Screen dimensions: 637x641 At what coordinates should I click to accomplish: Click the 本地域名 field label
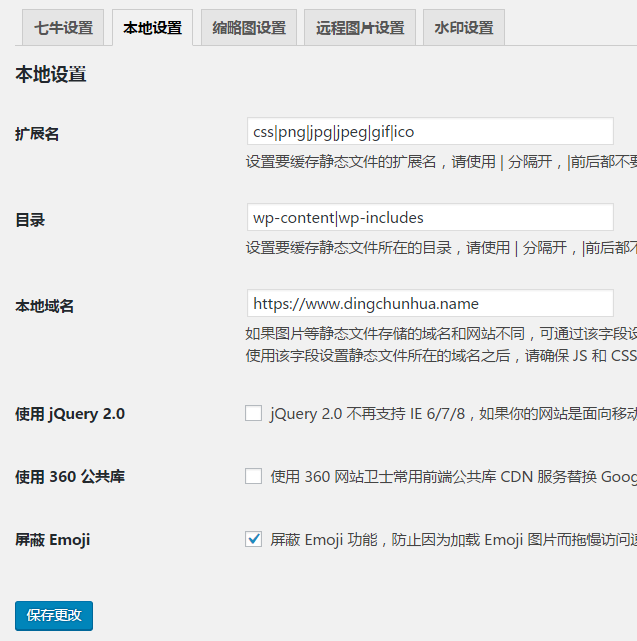[x=44, y=306]
